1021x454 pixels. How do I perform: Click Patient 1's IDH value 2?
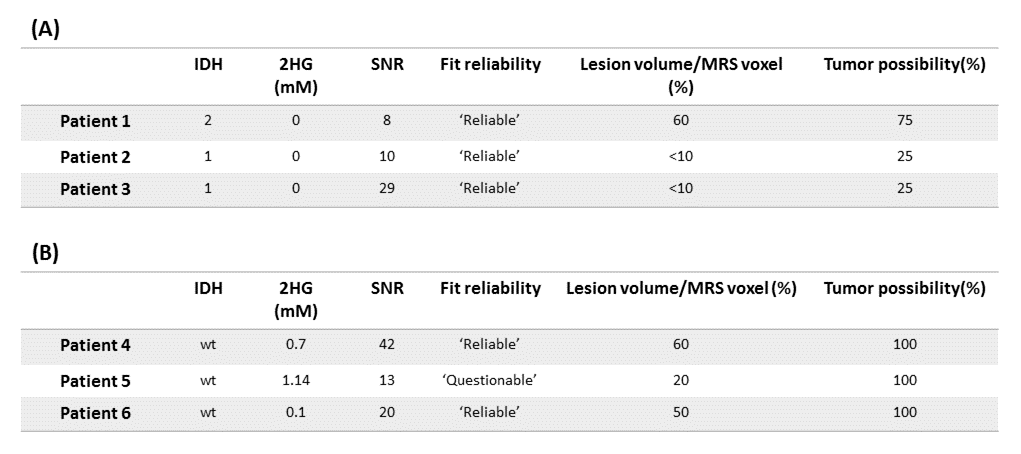pos(208,121)
